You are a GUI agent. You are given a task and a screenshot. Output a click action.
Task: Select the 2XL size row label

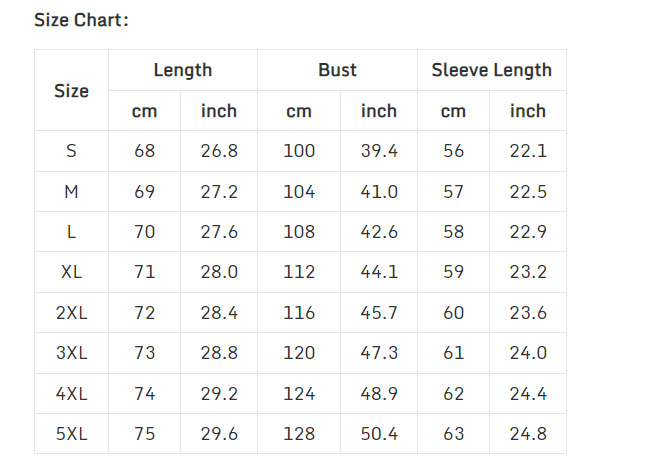coord(71,313)
